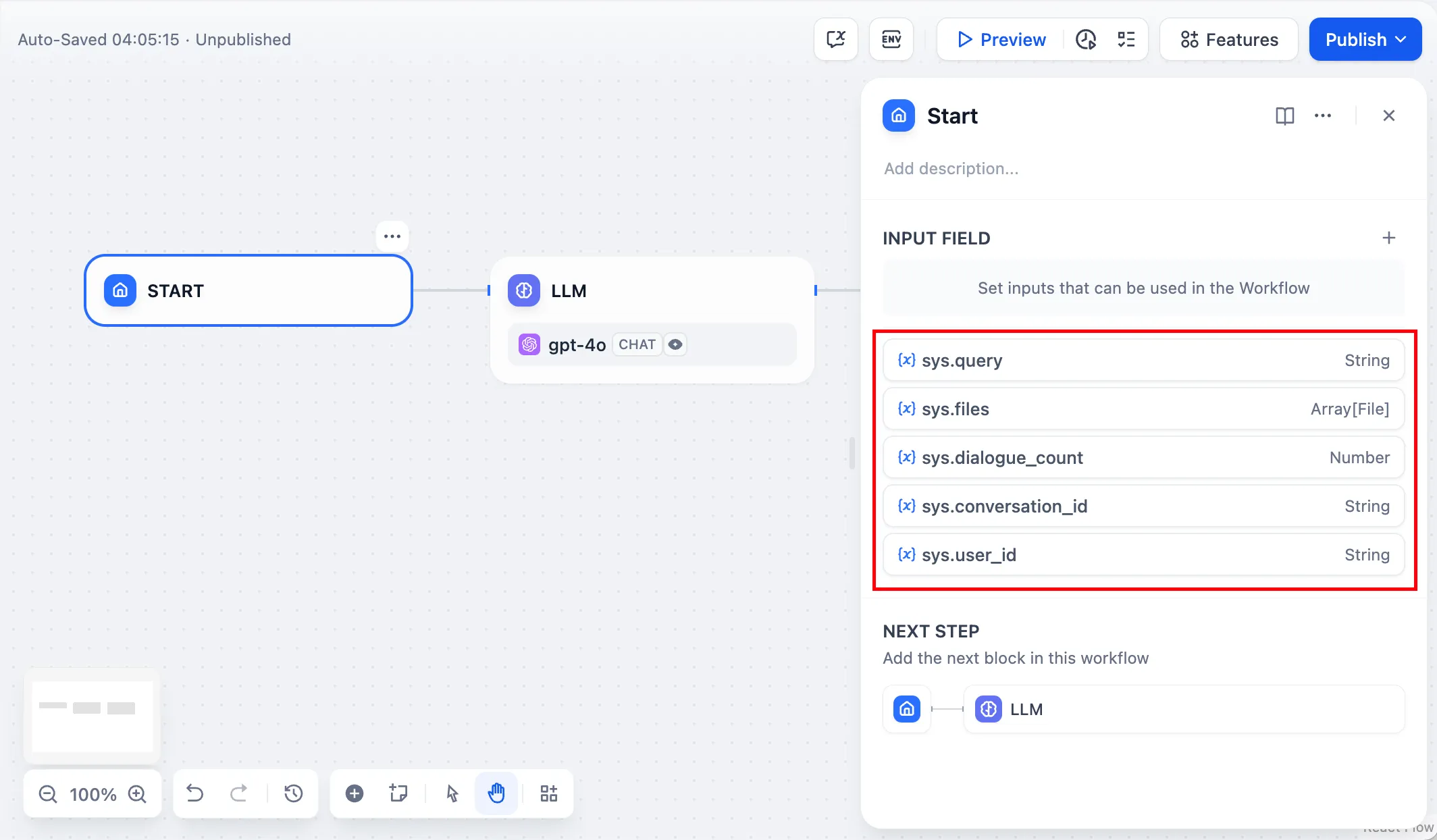Select the CHAT tag on the gpt-4o model

635,344
